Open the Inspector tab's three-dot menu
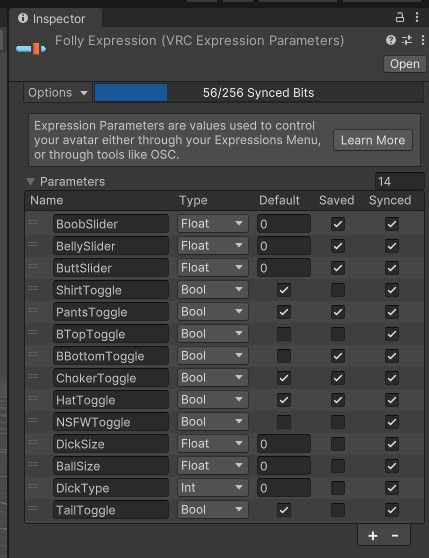The image size is (429, 558). coord(417,17)
